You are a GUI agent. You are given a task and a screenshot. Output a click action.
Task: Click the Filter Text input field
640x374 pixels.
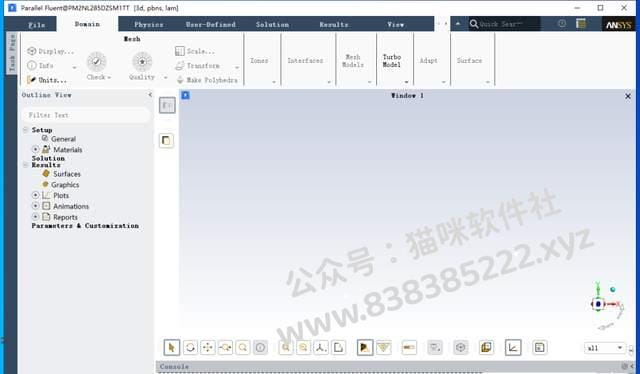pyautogui.click(x=86, y=115)
